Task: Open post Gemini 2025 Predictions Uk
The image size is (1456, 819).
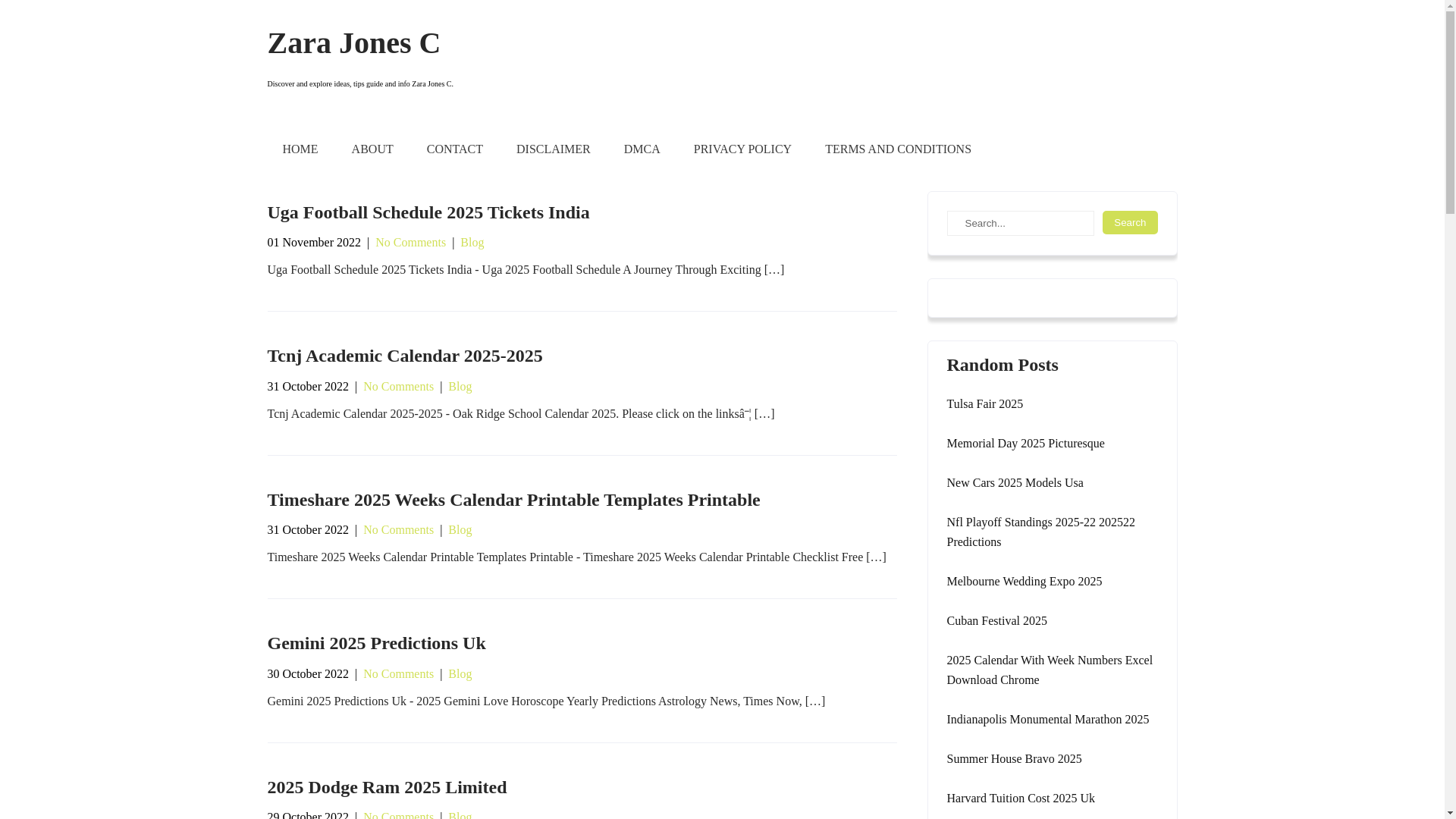Action: pyautogui.click(x=376, y=643)
